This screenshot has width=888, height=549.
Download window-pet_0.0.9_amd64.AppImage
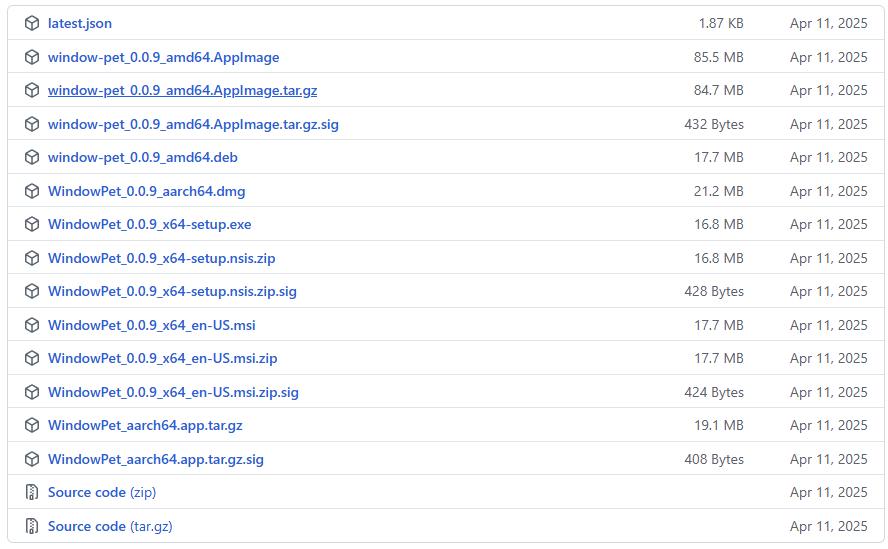163,57
